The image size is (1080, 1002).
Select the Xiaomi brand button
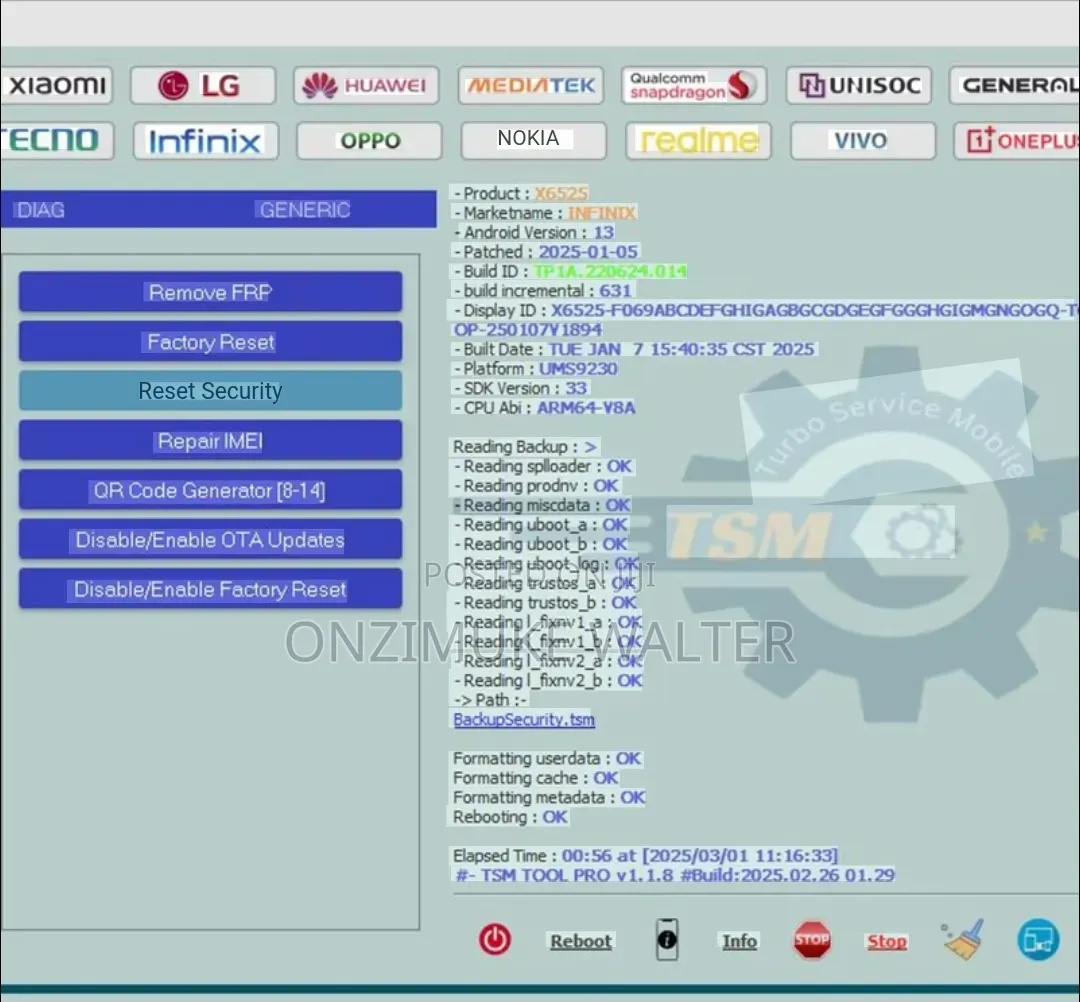point(56,85)
